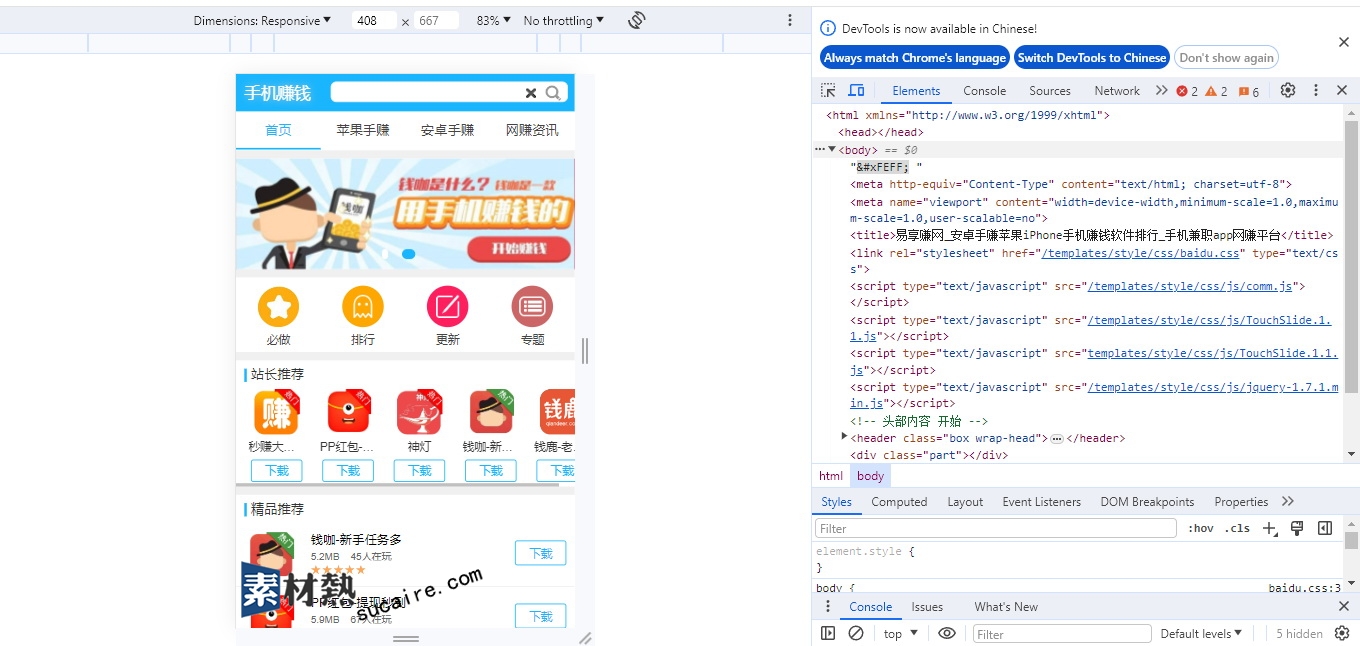Expand the header box wrap-head node
The height and width of the screenshot is (646, 1360).
[x=844, y=437]
